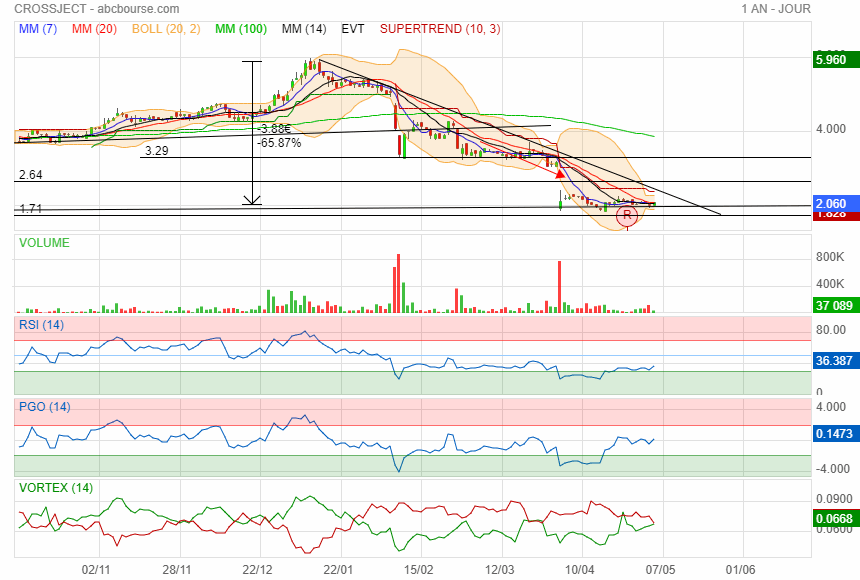Click the EVT legend label
860x580 pixels.
click(353, 29)
